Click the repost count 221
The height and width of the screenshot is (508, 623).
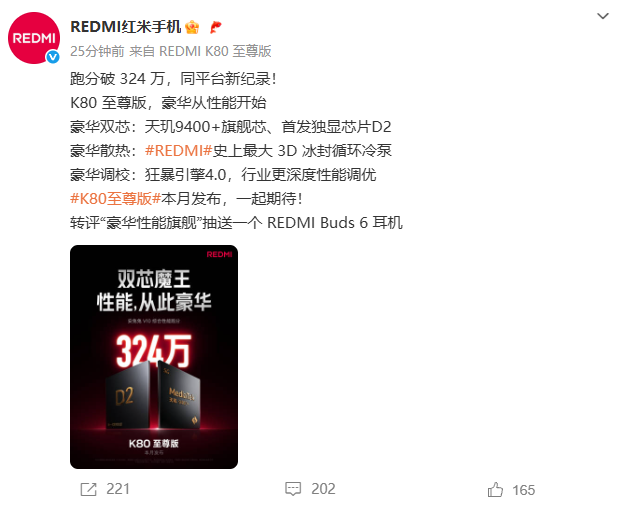[118, 489]
